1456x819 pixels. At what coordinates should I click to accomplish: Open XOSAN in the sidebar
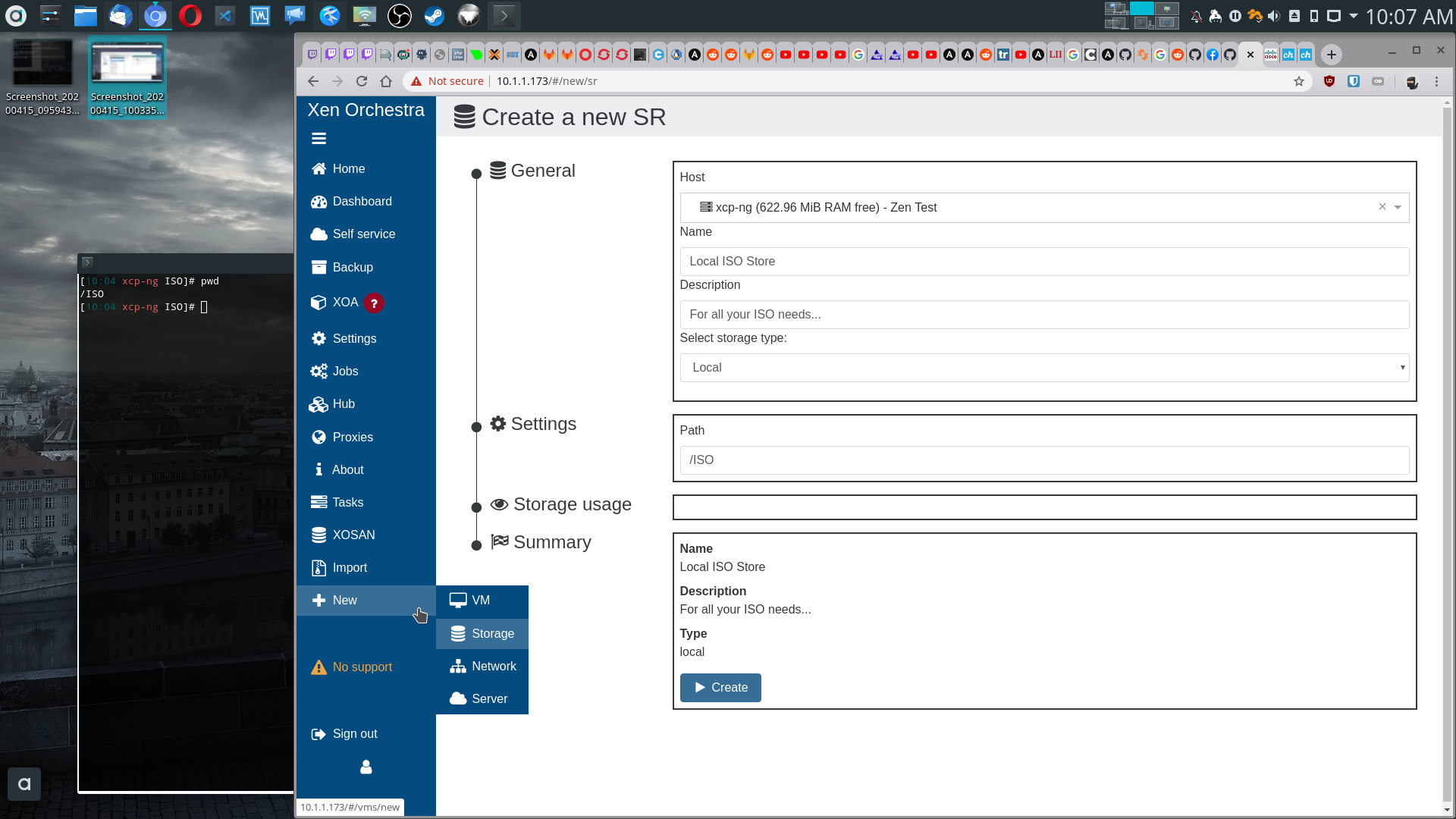366,535
